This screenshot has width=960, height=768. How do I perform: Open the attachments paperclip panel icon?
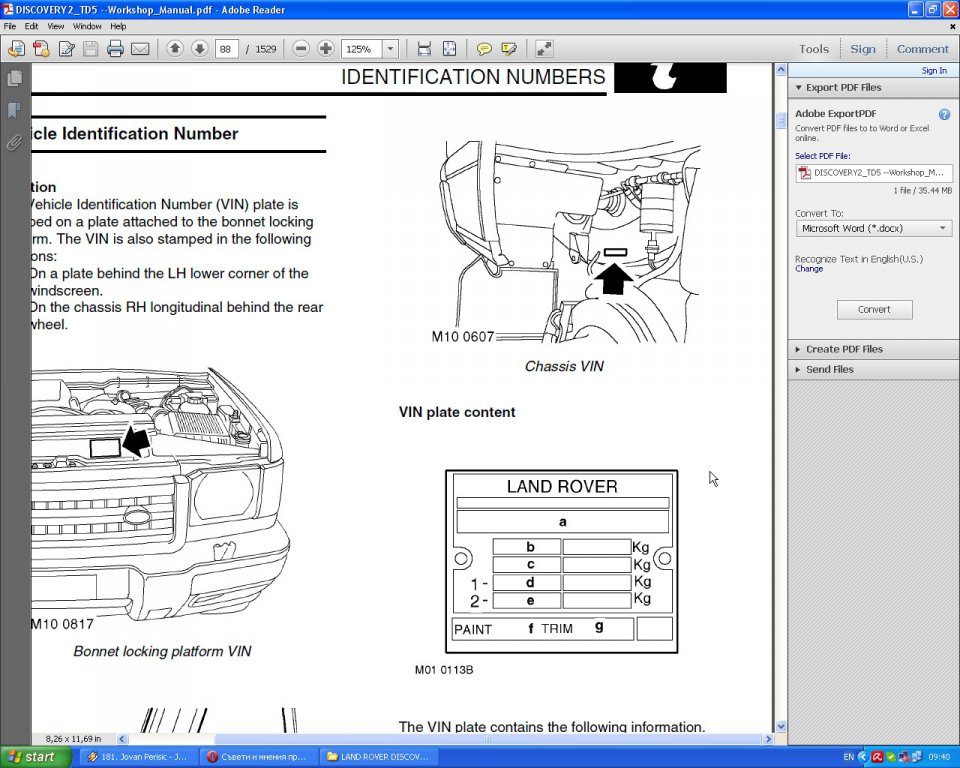pos(15,143)
